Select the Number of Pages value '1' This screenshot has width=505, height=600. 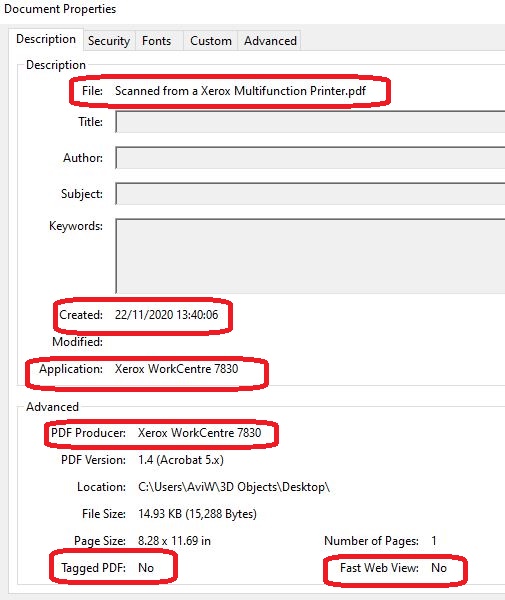click(434, 541)
